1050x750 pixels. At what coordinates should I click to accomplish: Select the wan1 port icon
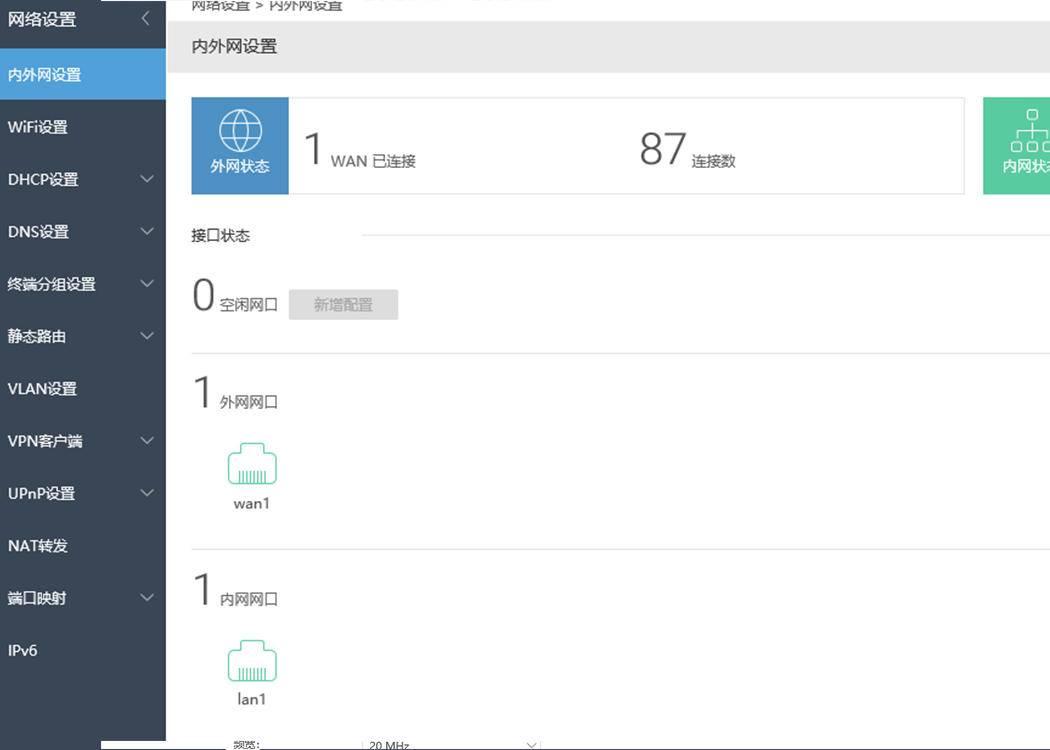(252, 463)
